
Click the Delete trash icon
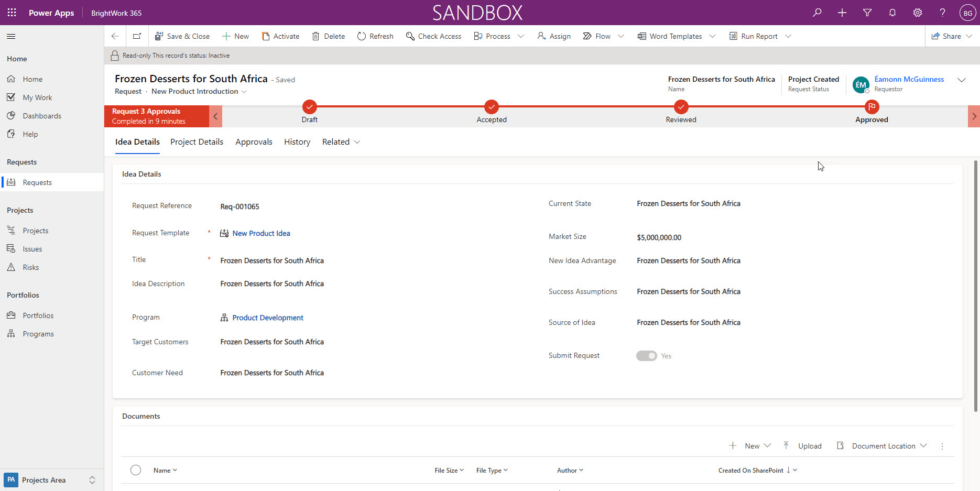316,36
